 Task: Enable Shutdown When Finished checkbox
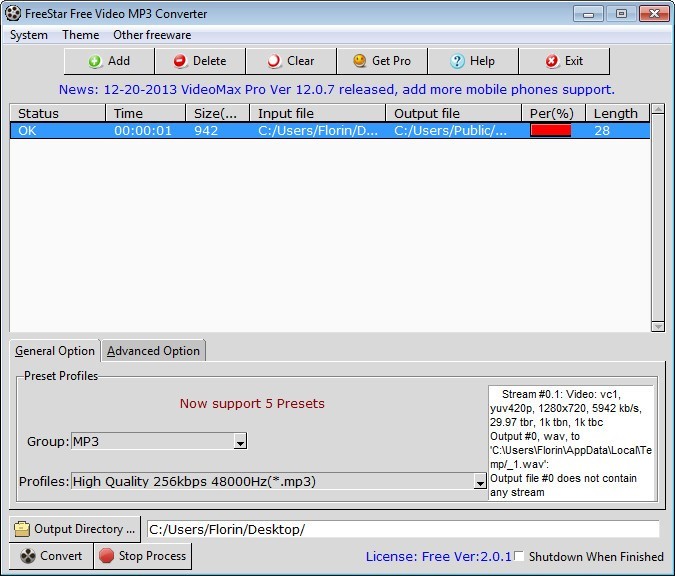coord(519,556)
